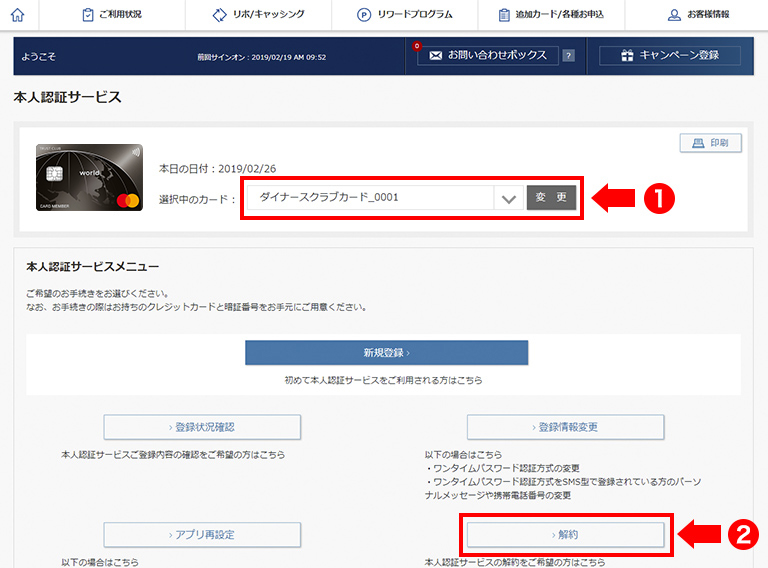This screenshot has width=768, height=568.
Task: Click the 登録状況確認 button
Action: pyautogui.click(x=202, y=427)
